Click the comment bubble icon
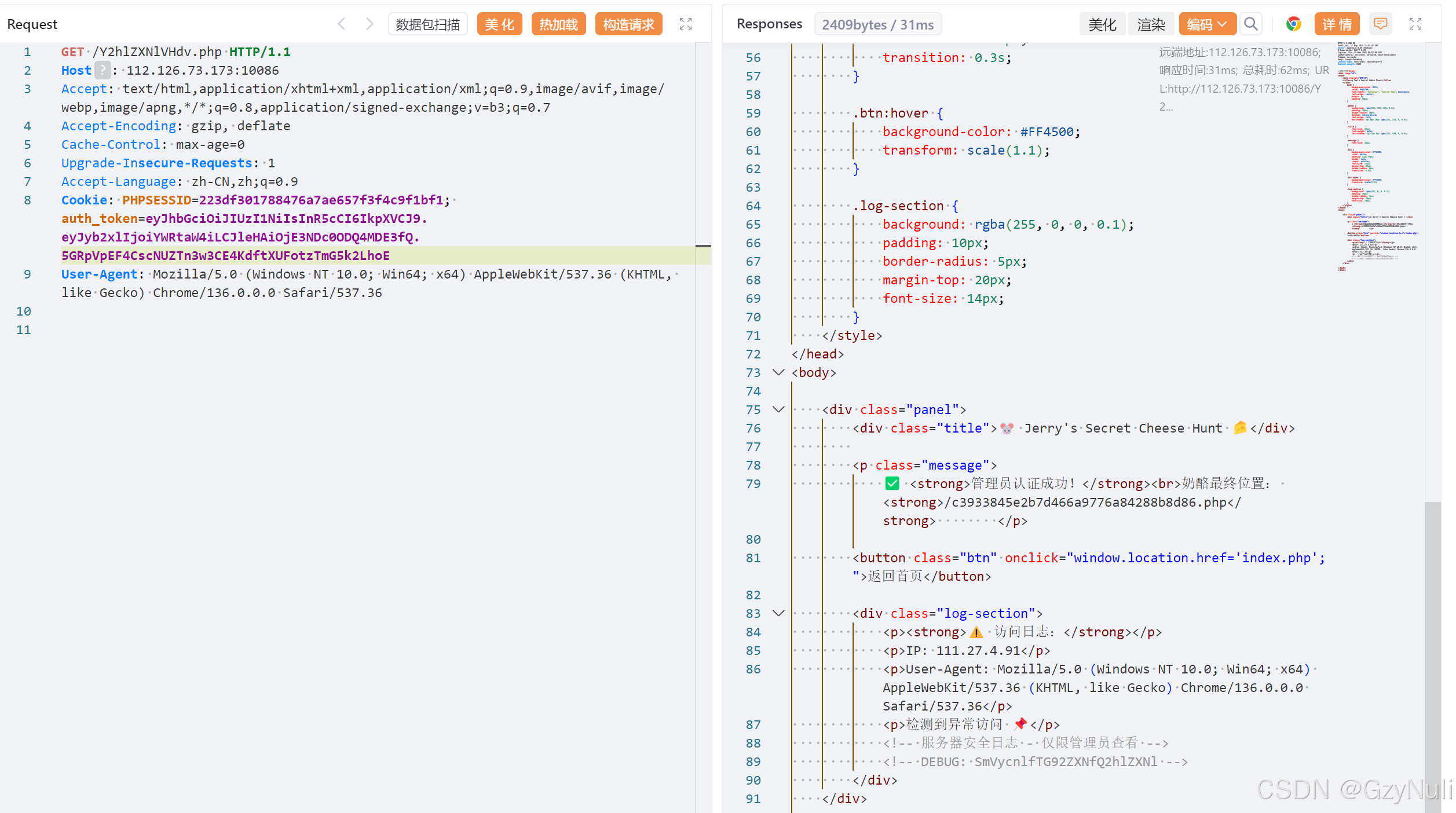This screenshot has width=1456, height=813. tap(1380, 24)
